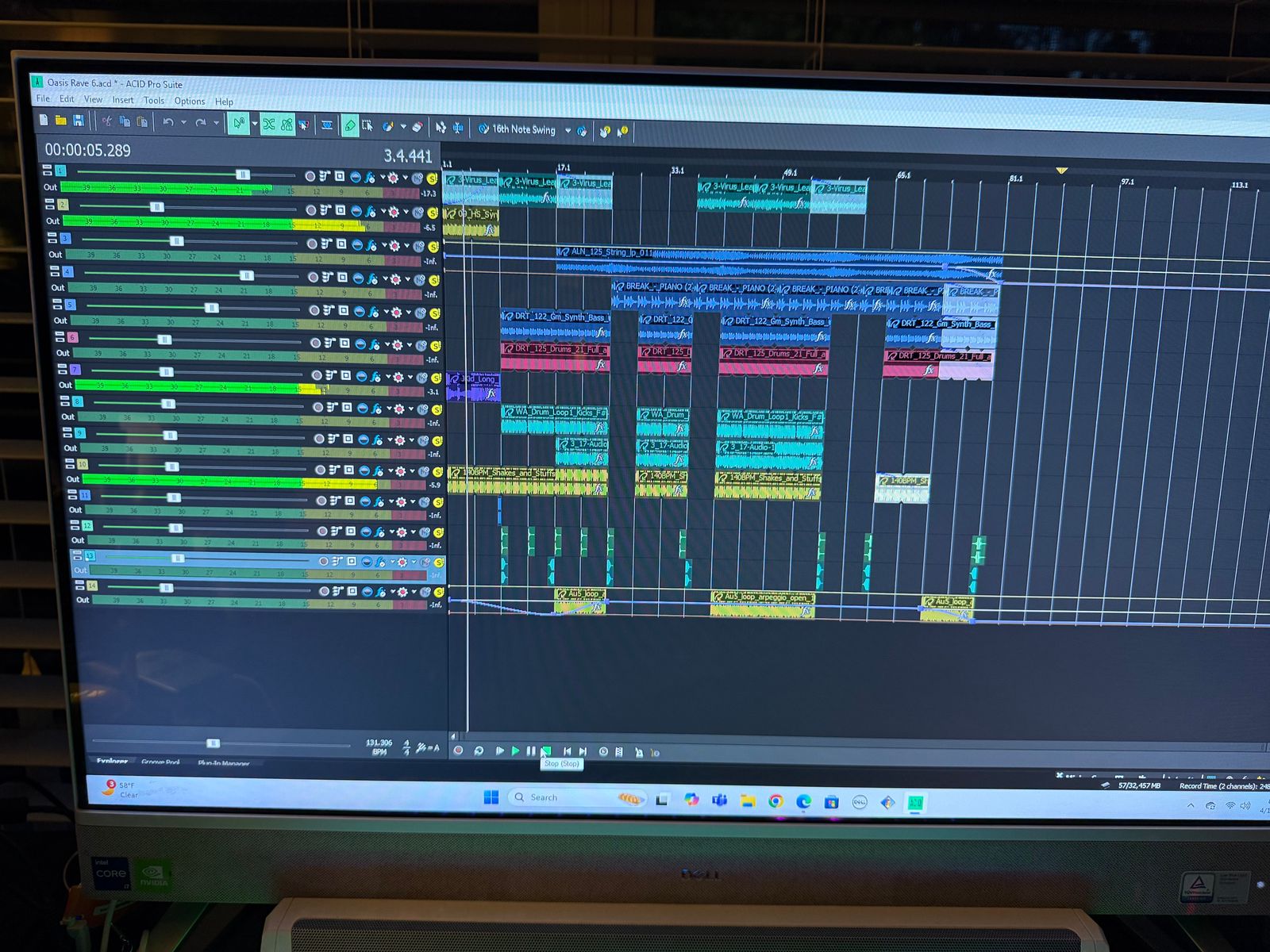Click the Windows Start button in taskbar
Image resolution: width=1270 pixels, height=952 pixels.
491,797
